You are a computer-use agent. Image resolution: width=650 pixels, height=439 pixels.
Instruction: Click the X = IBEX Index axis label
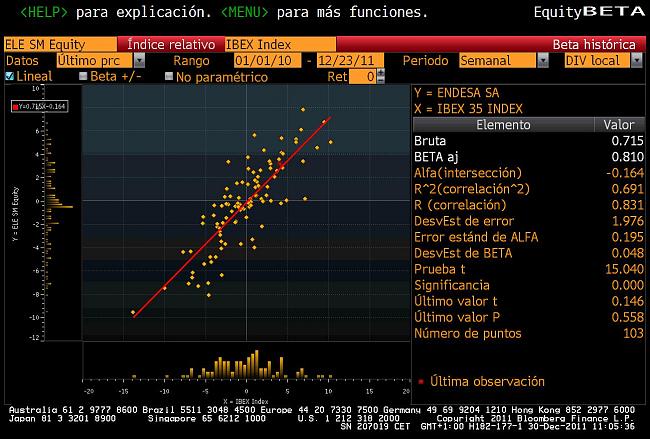coord(246,401)
